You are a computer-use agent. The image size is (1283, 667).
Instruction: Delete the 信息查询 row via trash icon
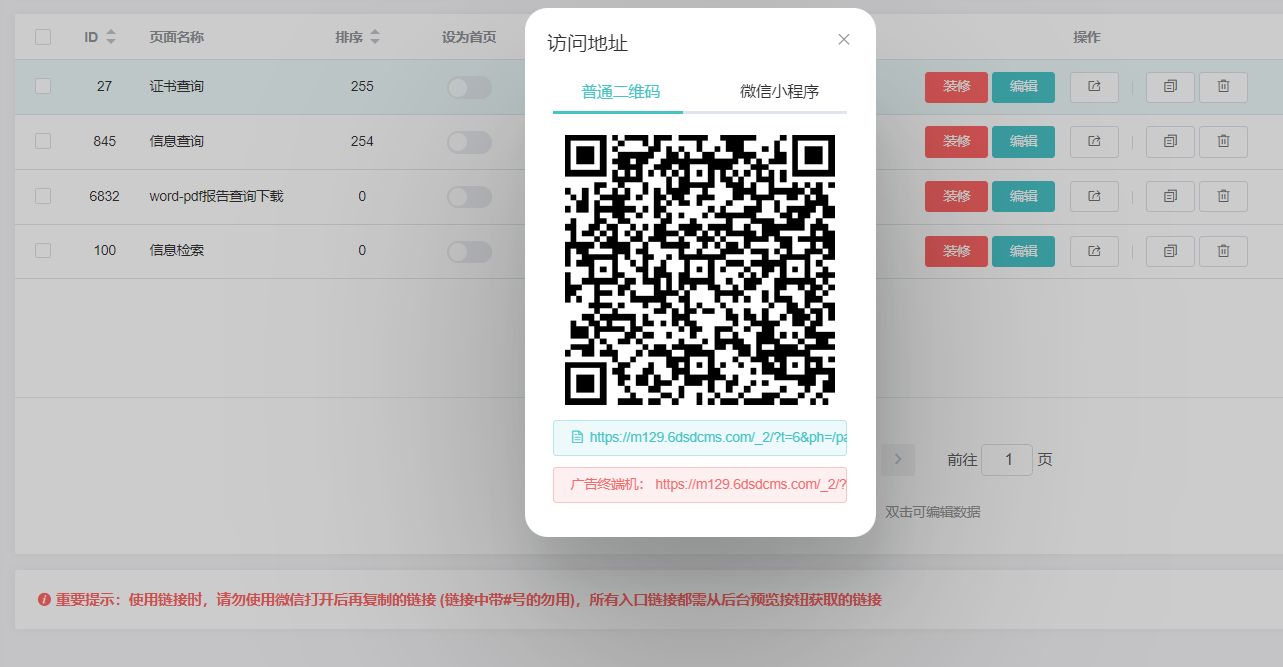tap(1223, 142)
